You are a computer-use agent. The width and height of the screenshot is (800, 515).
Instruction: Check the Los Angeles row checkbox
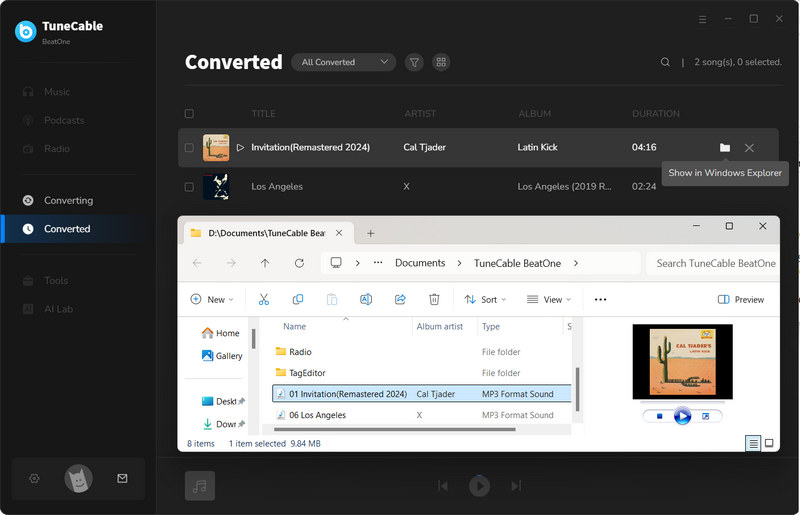(x=189, y=187)
